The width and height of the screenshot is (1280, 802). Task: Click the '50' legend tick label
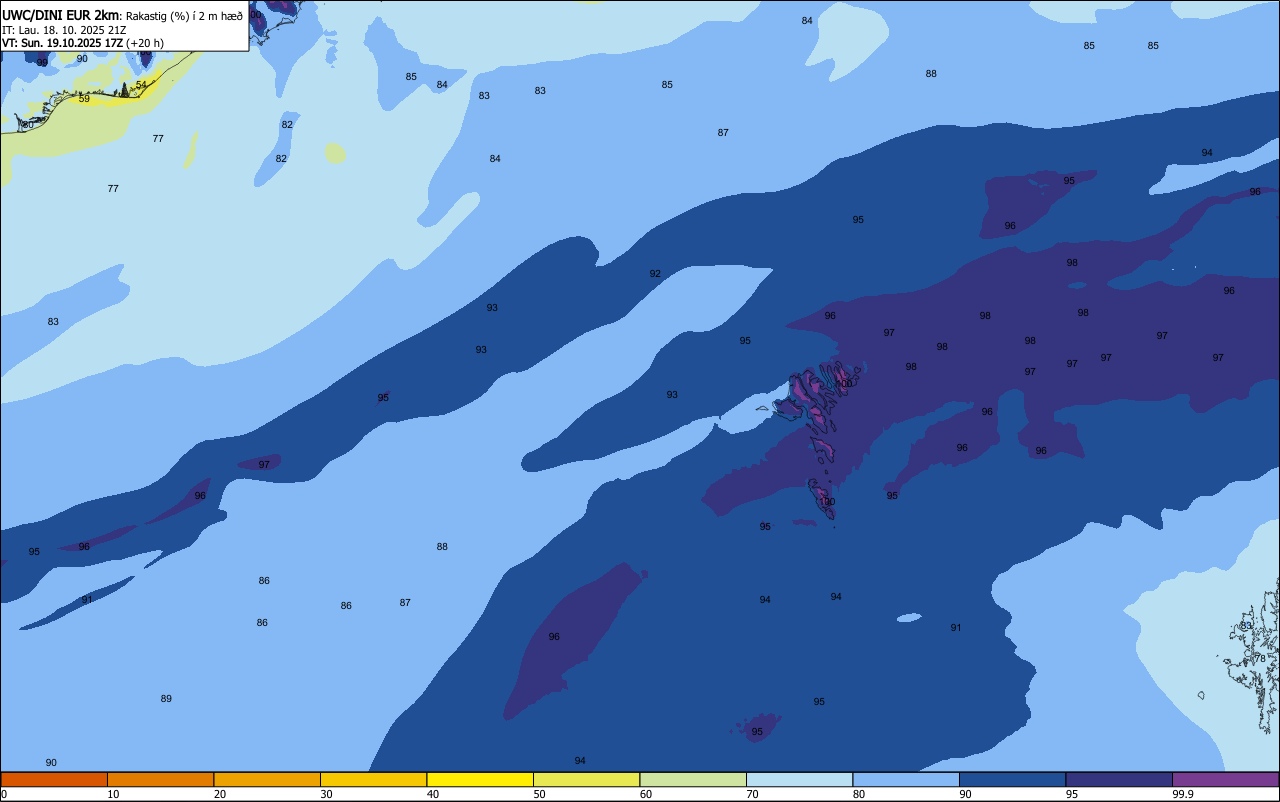[539, 794]
